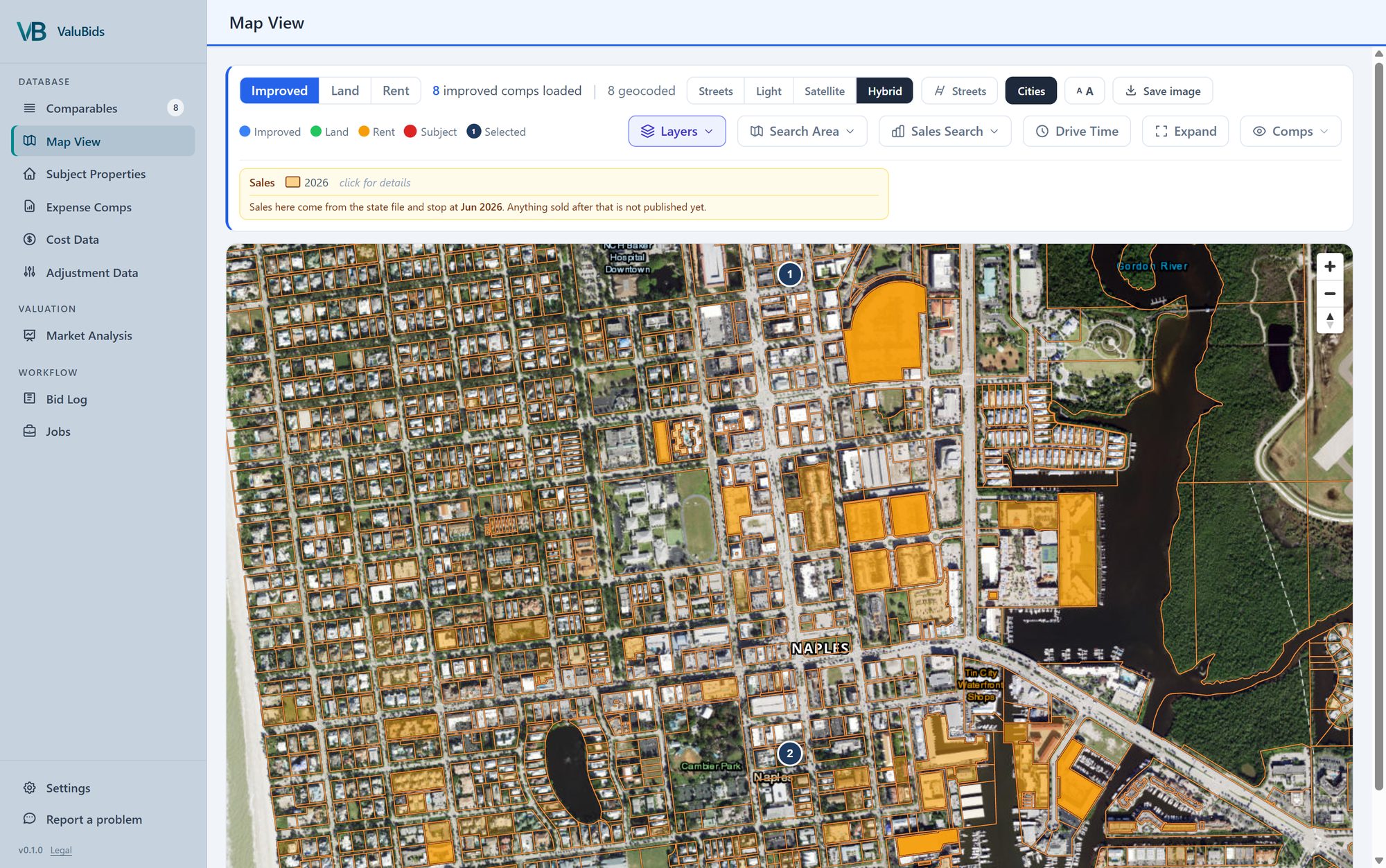This screenshot has height=868, width=1386.
Task: Toggle label text size AA button
Action: [x=1084, y=91]
